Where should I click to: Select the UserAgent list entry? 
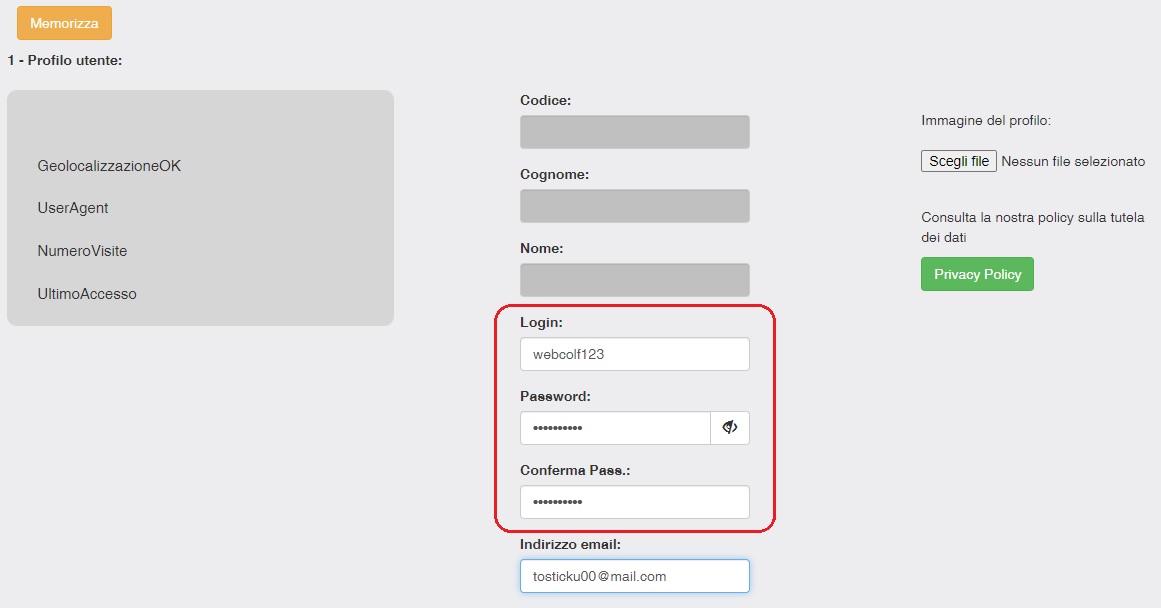coord(74,207)
